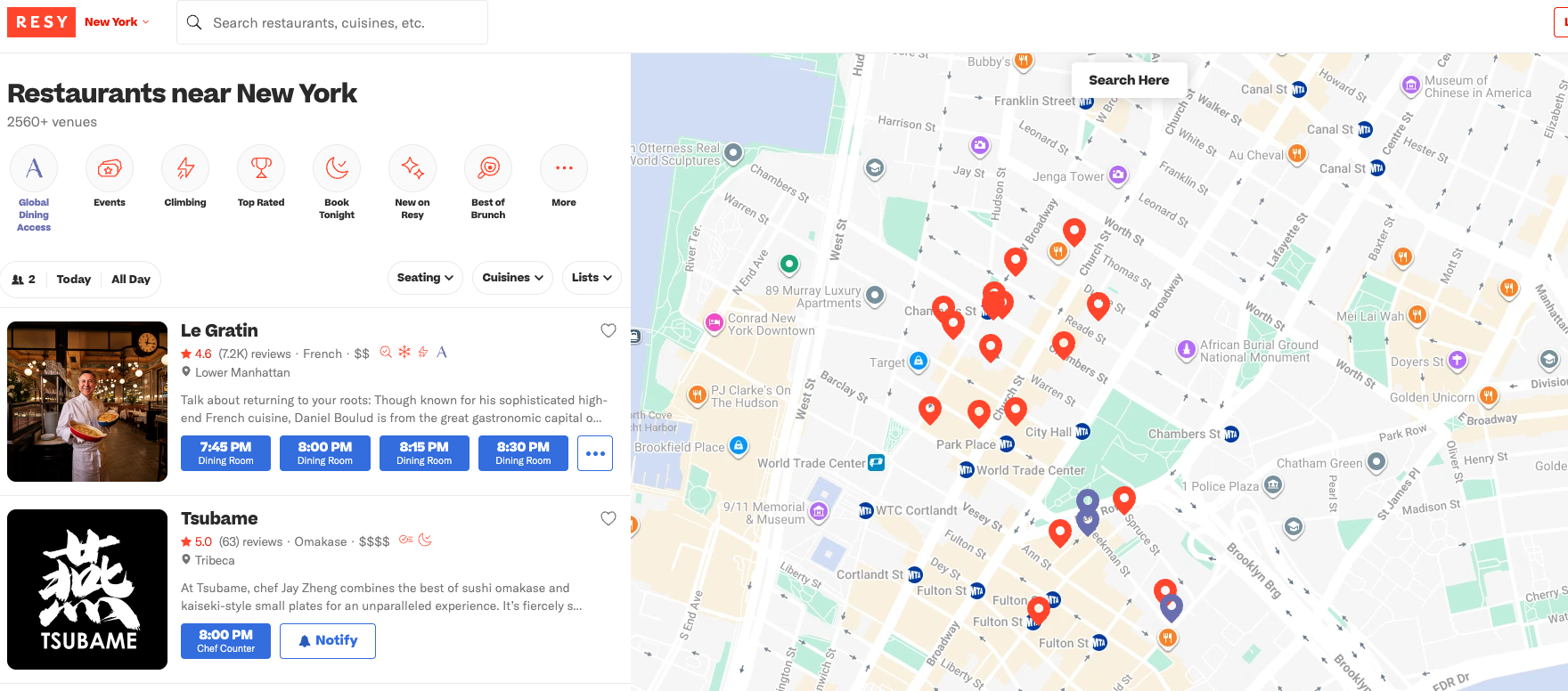Click Le Gratin Global Dining Access badge
Screen dimensions: 1568x691
pyautogui.click(x=442, y=353)
